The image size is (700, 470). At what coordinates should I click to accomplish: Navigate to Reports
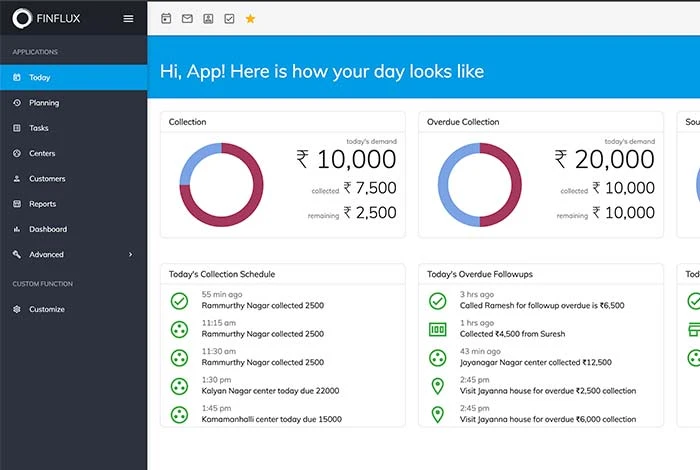point(74,204)
